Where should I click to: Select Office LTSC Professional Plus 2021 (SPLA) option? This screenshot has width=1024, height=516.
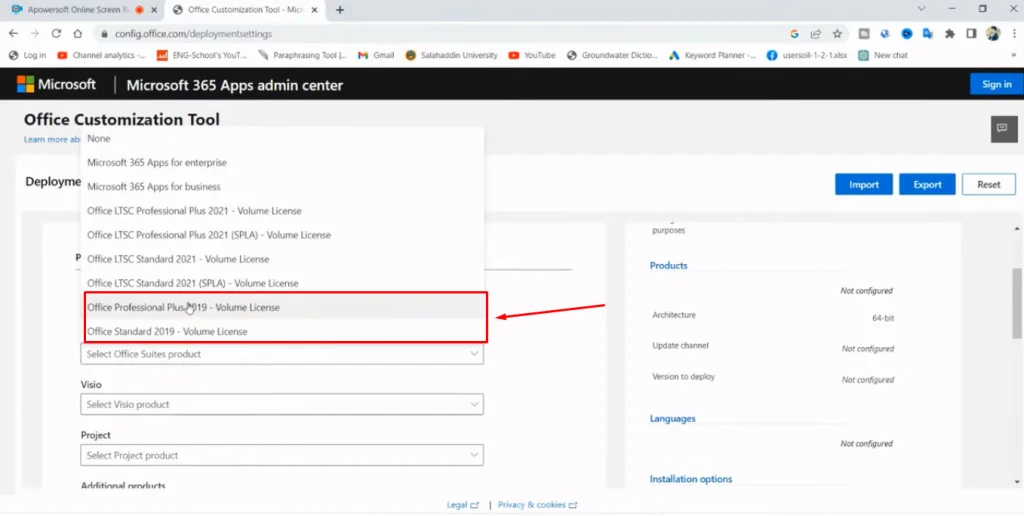(x=282, y=235)
